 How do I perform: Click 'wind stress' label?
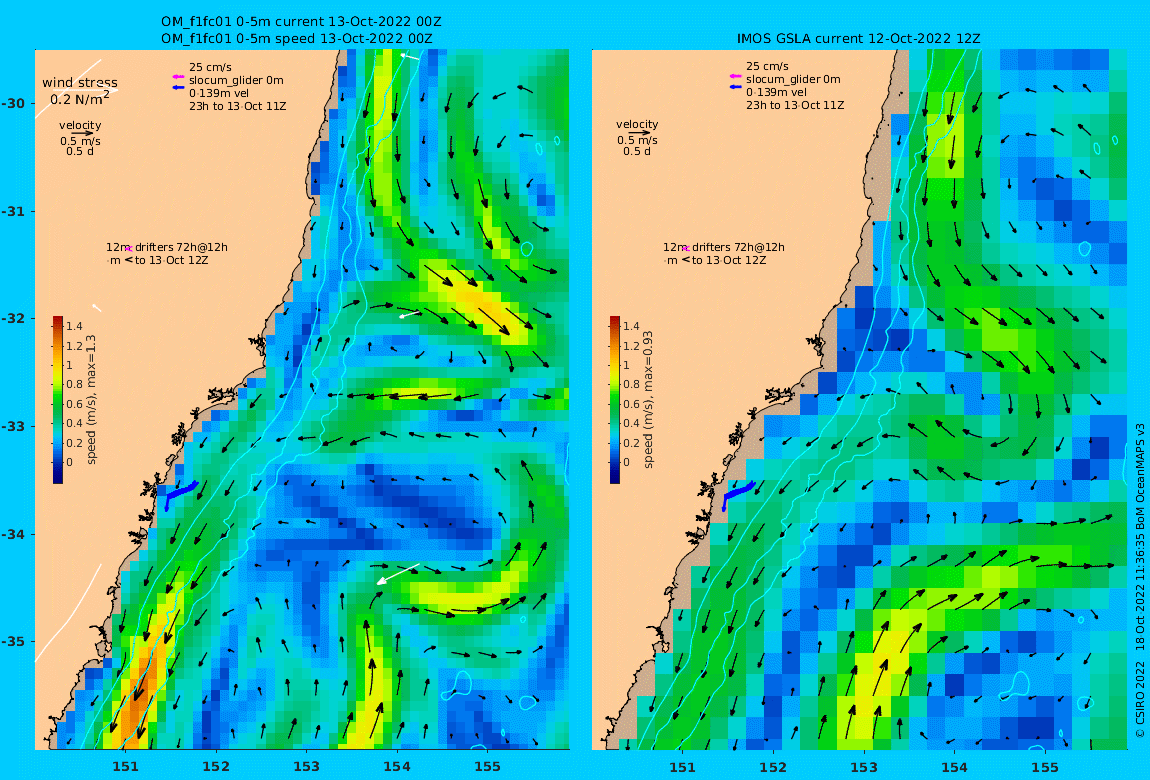[80, 83]
